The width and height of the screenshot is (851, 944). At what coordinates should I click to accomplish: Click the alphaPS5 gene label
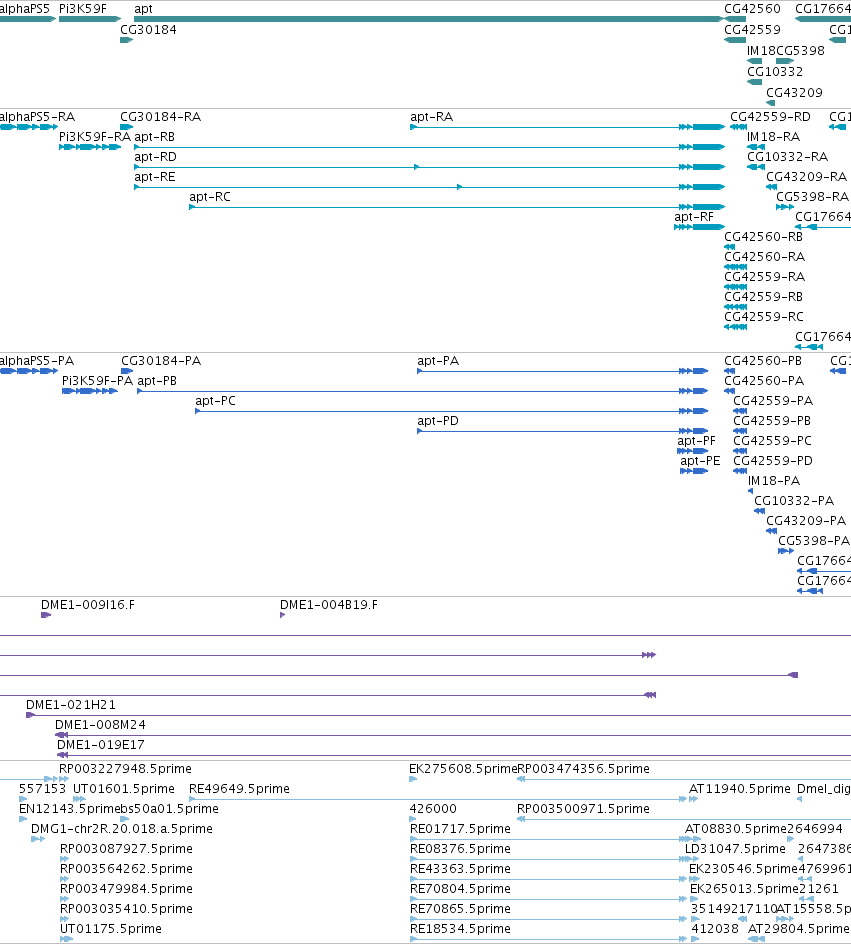[x=25, y=9]
